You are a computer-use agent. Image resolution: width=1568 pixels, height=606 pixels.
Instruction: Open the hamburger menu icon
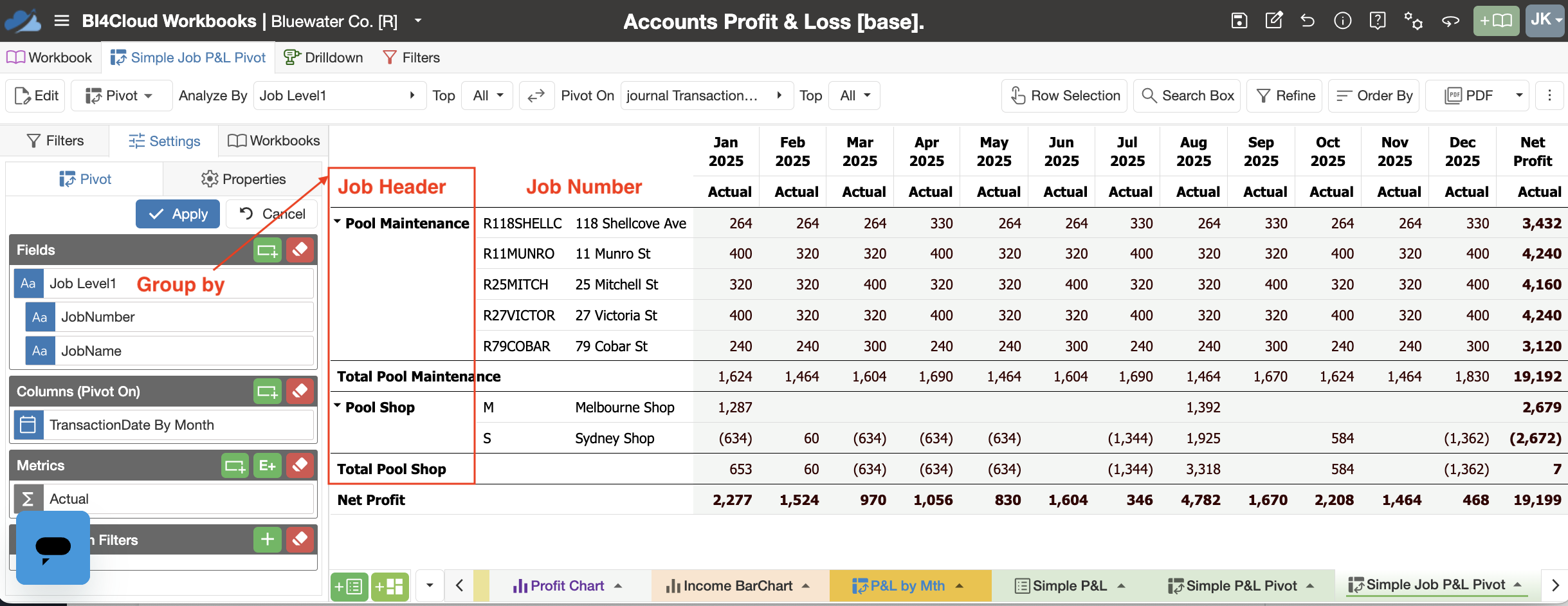click(x=62, y=21)
